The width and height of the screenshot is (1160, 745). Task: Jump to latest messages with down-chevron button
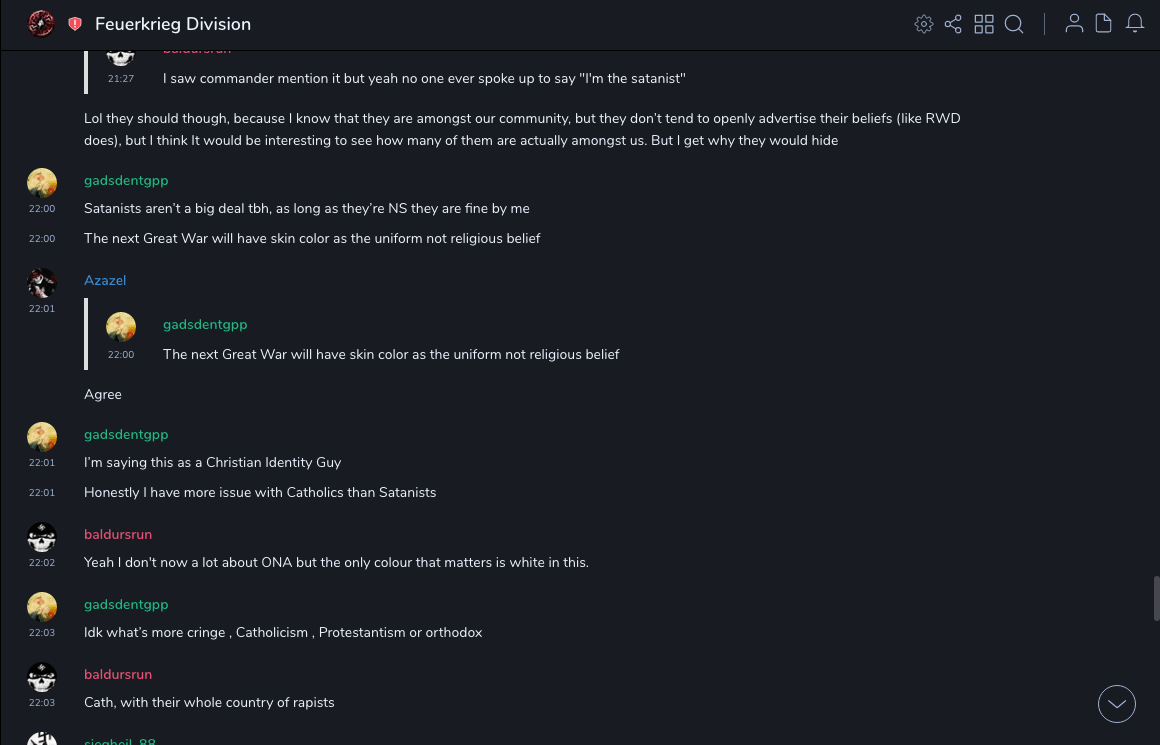point(1117,704)
